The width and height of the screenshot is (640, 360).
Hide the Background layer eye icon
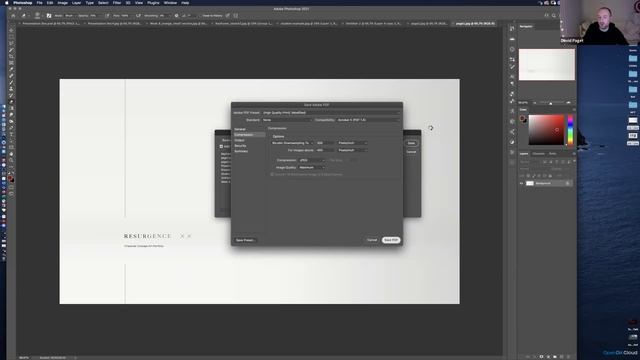pyautogui.click(x=521, y=183)
